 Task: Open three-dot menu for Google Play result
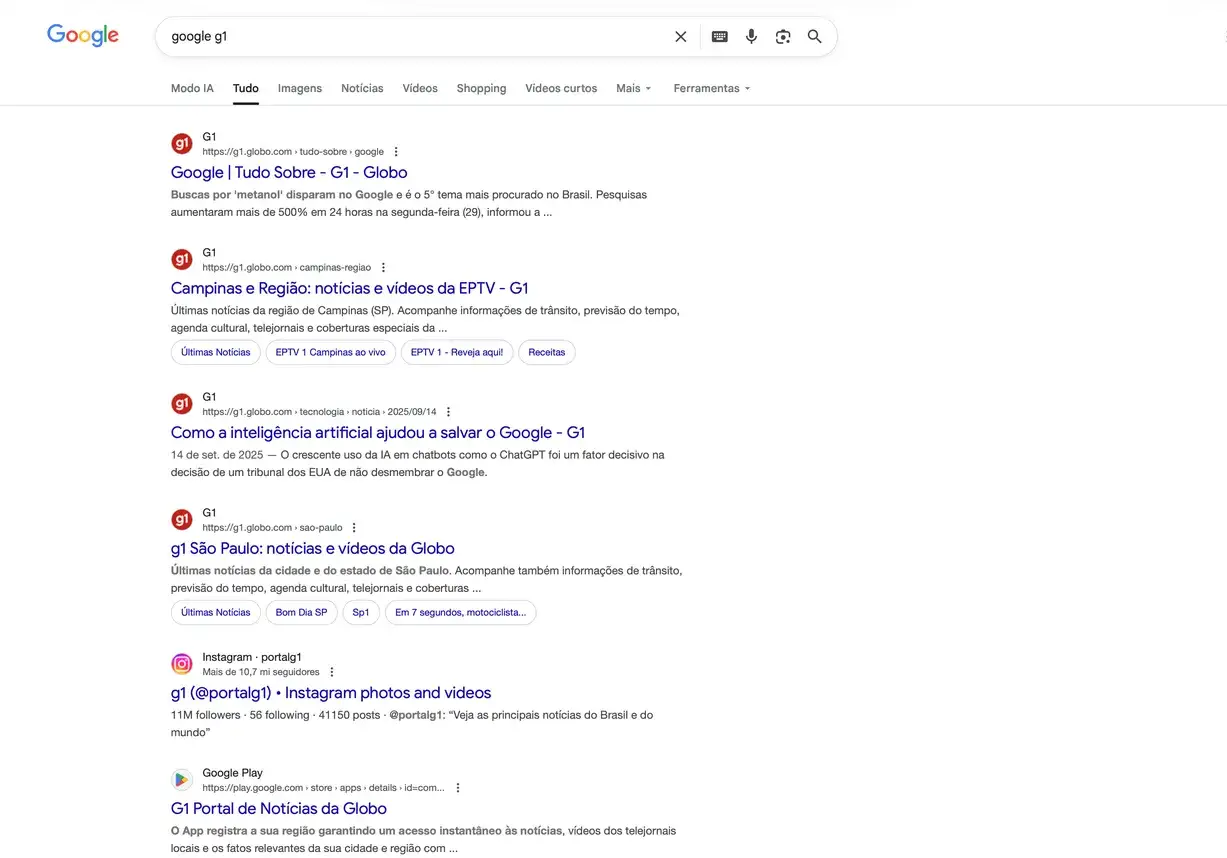point(458,788)
